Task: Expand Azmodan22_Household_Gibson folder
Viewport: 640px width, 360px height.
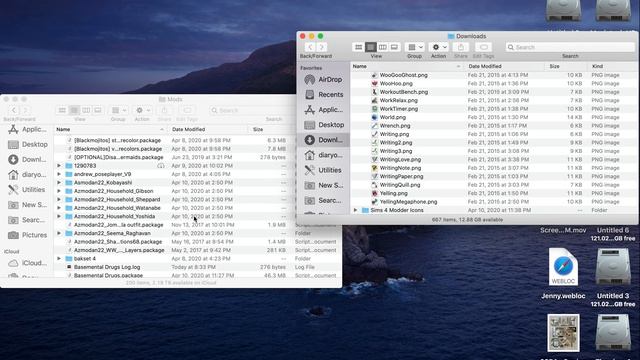Action: (x=59, y=191)
